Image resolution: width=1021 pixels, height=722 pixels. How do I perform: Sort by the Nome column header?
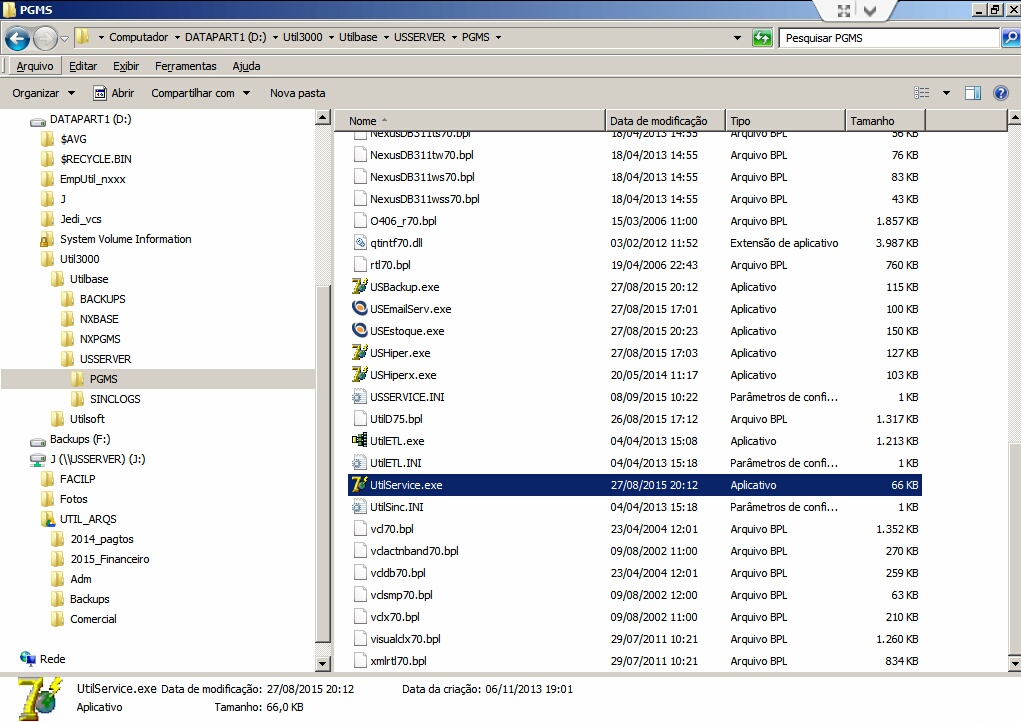[469, 121]
